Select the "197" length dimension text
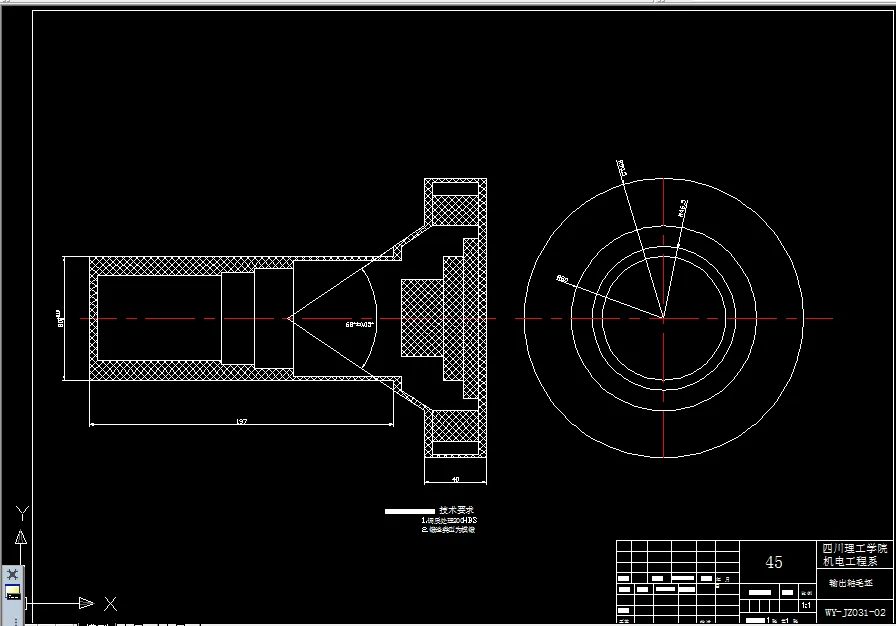Viewport: 896px width, 626px height. click(242, 422)
